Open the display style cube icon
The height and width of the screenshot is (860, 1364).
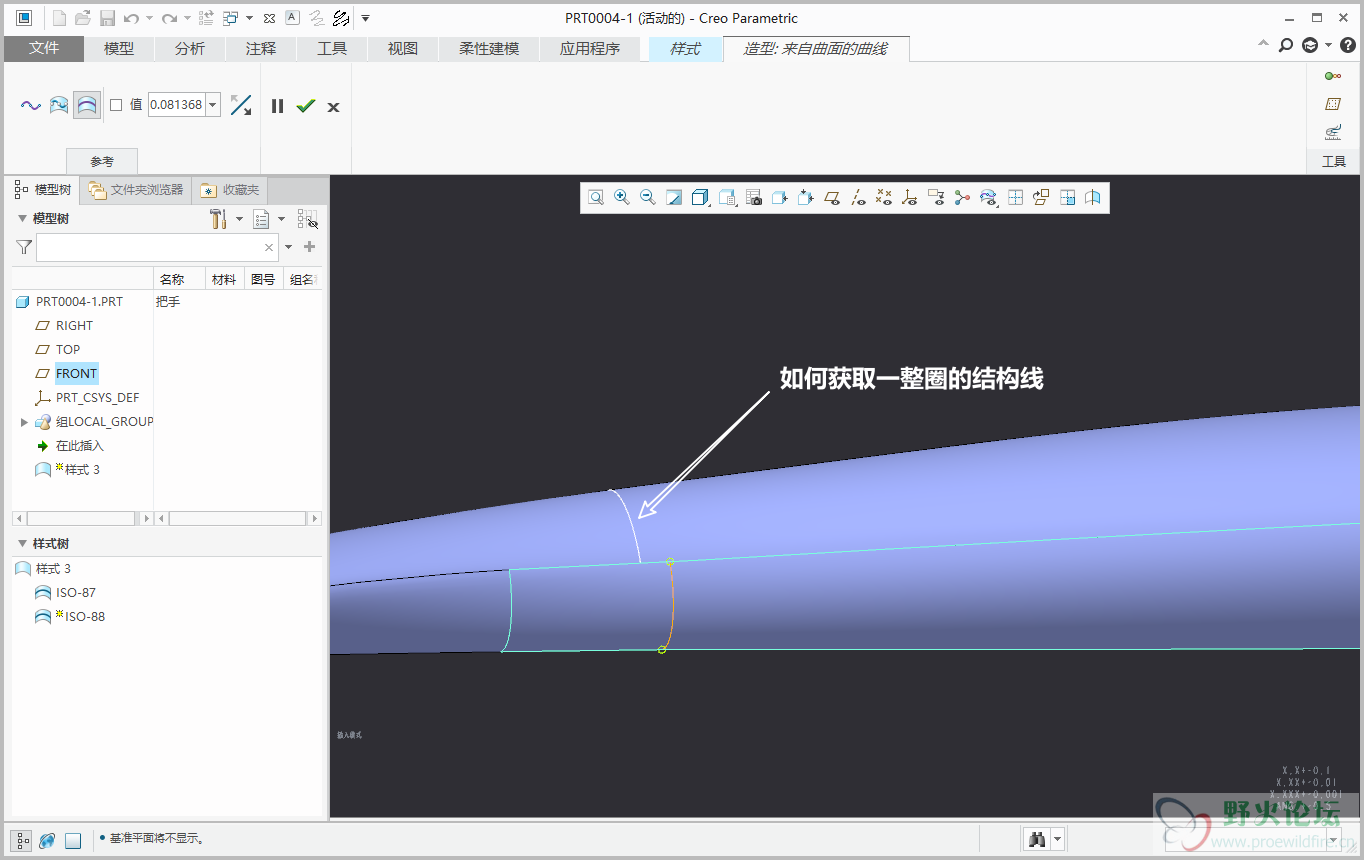pyautogui.click(x=700, y=198)
